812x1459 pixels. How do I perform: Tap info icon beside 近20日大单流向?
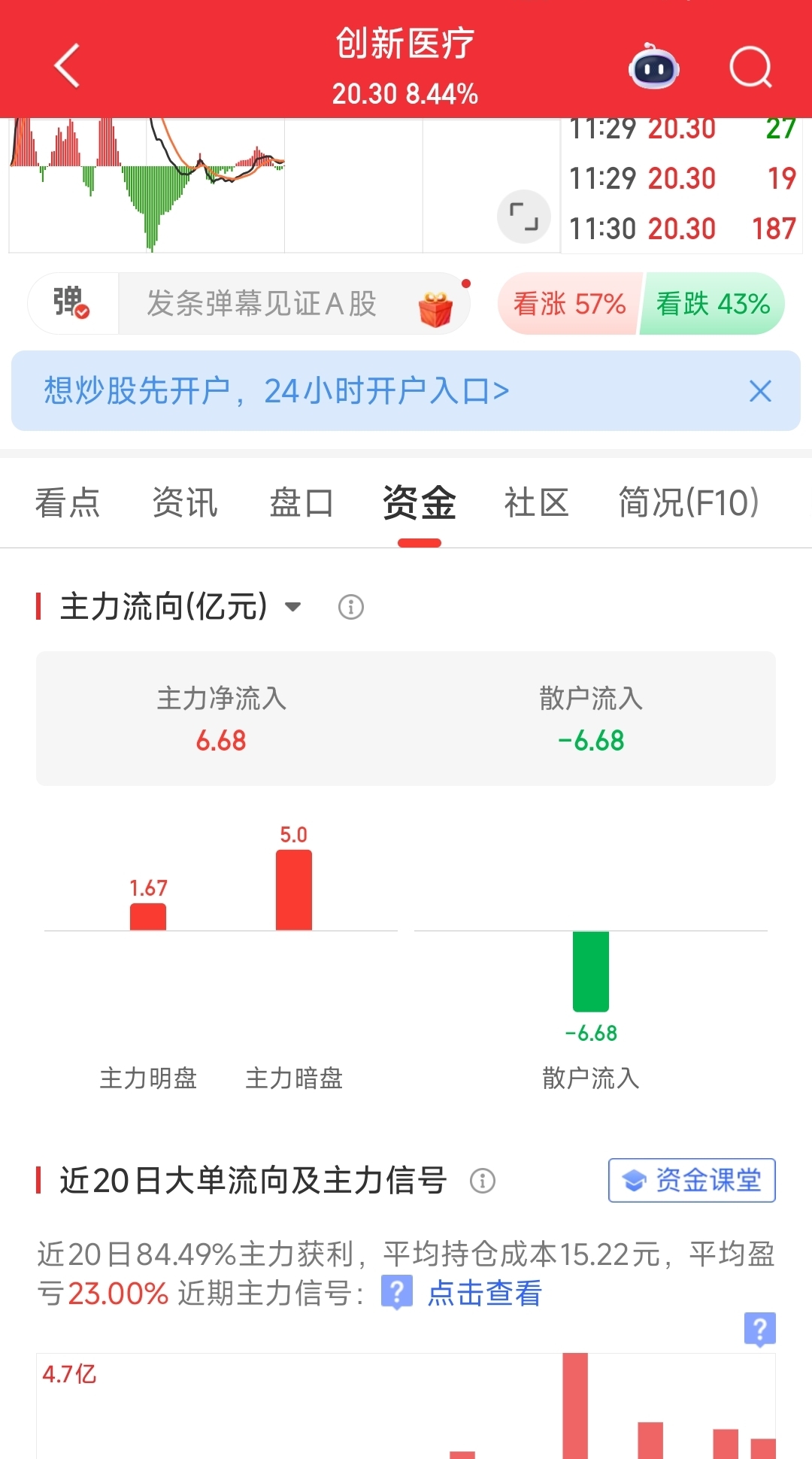click(483, 1180)
